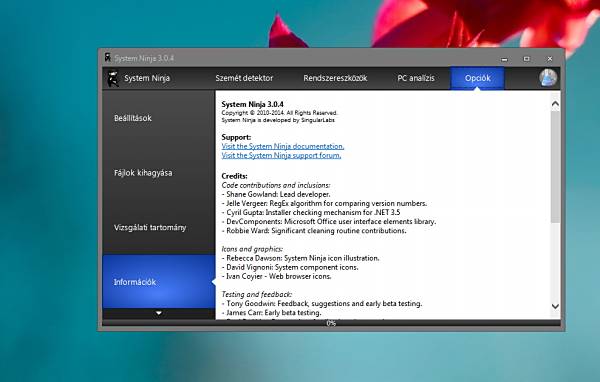Image resolution: width=600 pixels, height=382 pixels.
Task: Open the PC analízis tab
Action: tap(416, 78)
